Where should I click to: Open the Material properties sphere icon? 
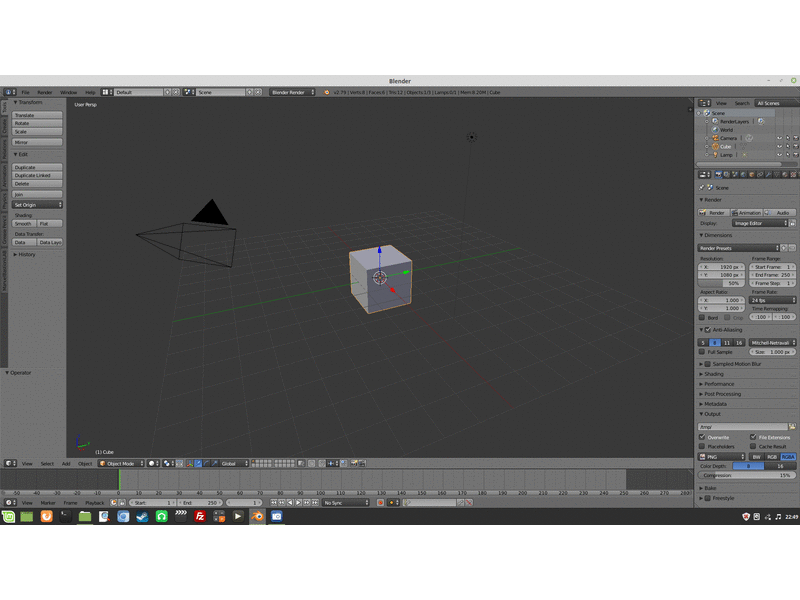point(785,174)
